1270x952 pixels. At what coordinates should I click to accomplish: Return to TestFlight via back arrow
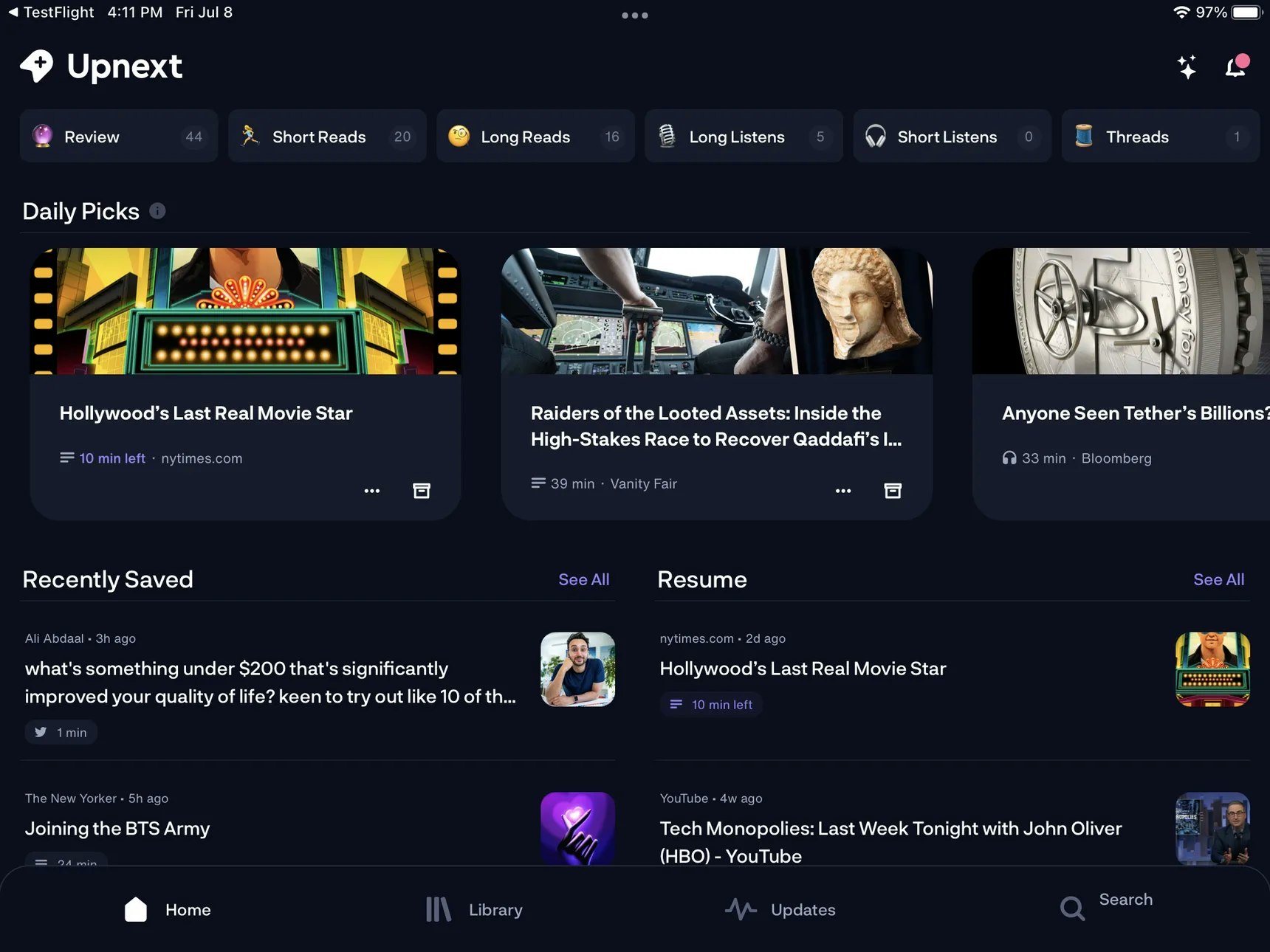tap(50, 13)
